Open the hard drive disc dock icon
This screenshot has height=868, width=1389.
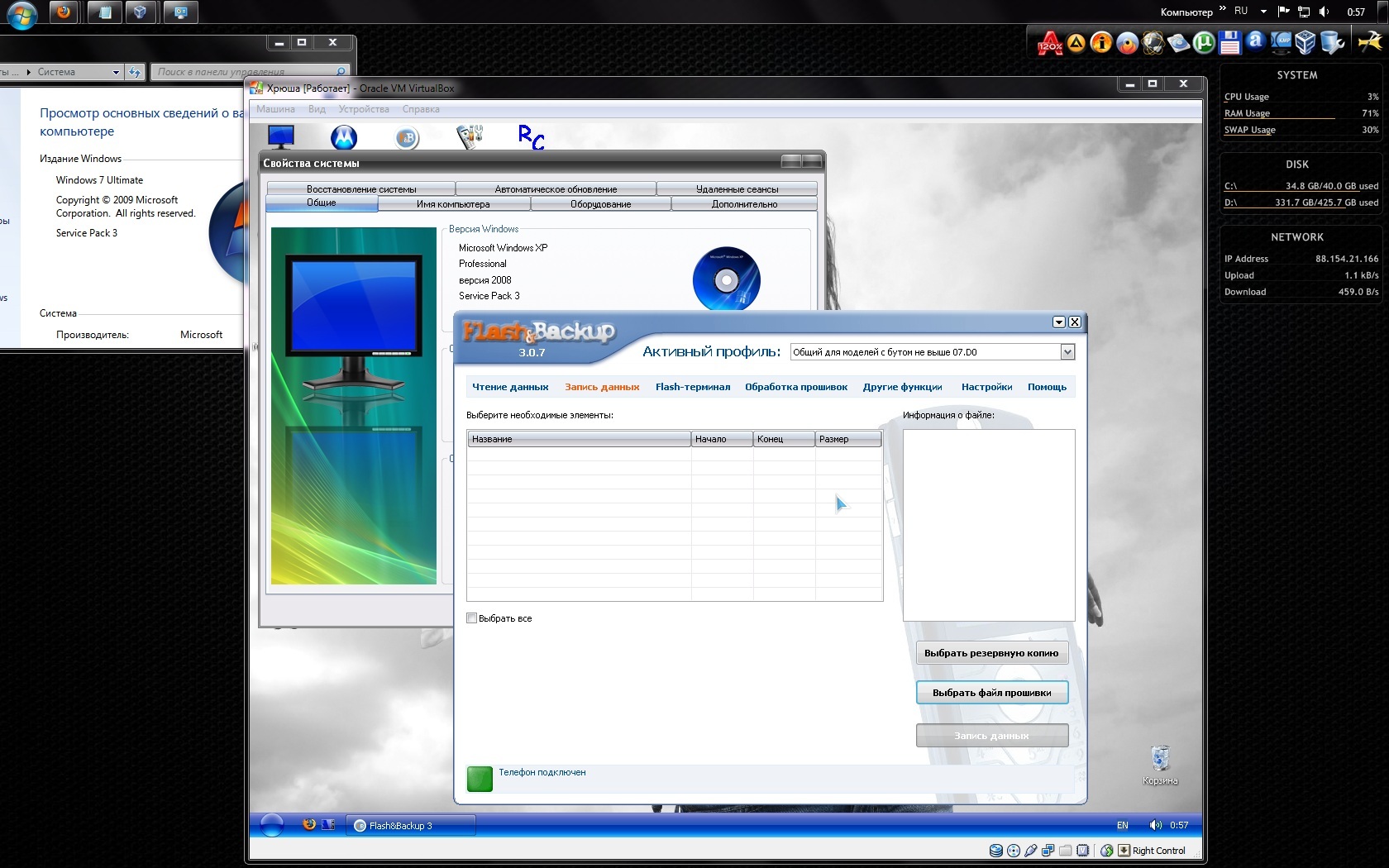[1178, 43]
